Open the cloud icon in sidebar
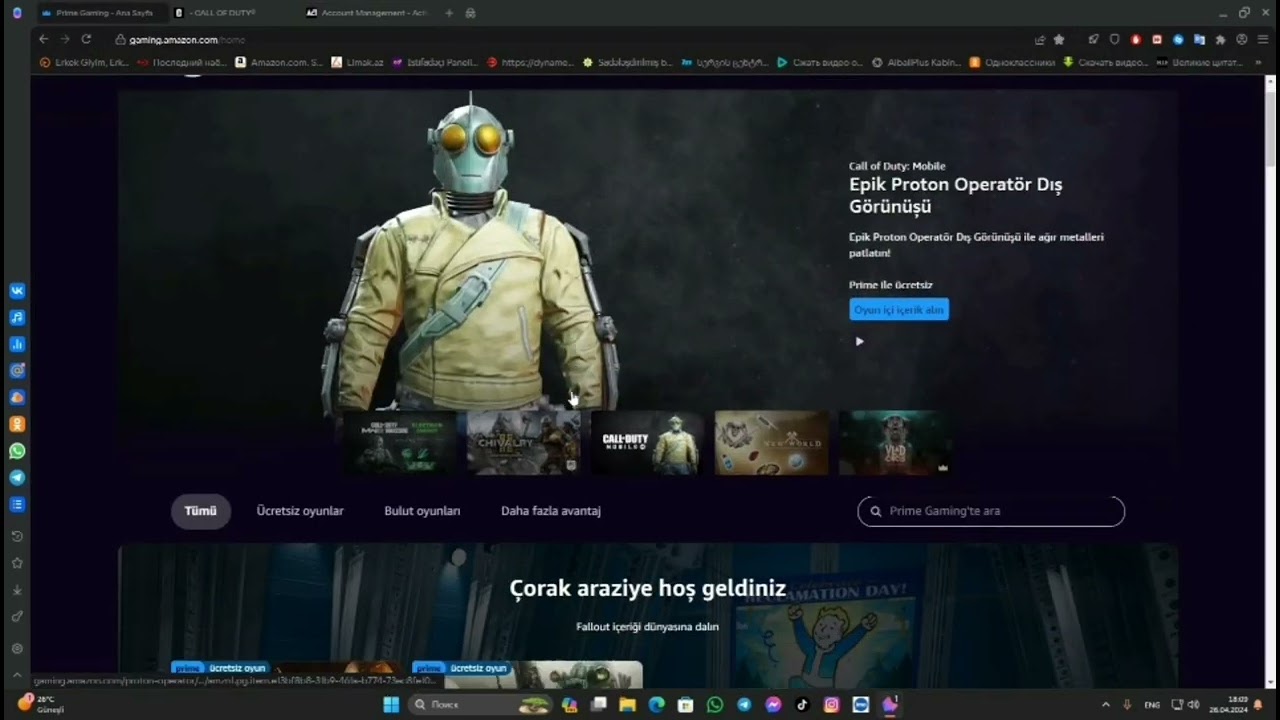Image resolution: width=1280 pixels, height=720 pixels. (17, 397)
